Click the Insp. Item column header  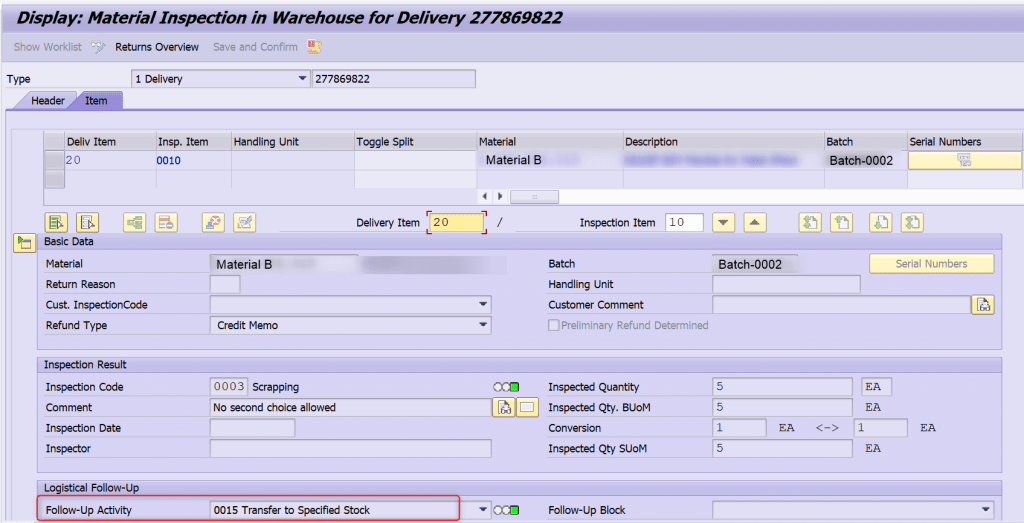pos(193,142)
